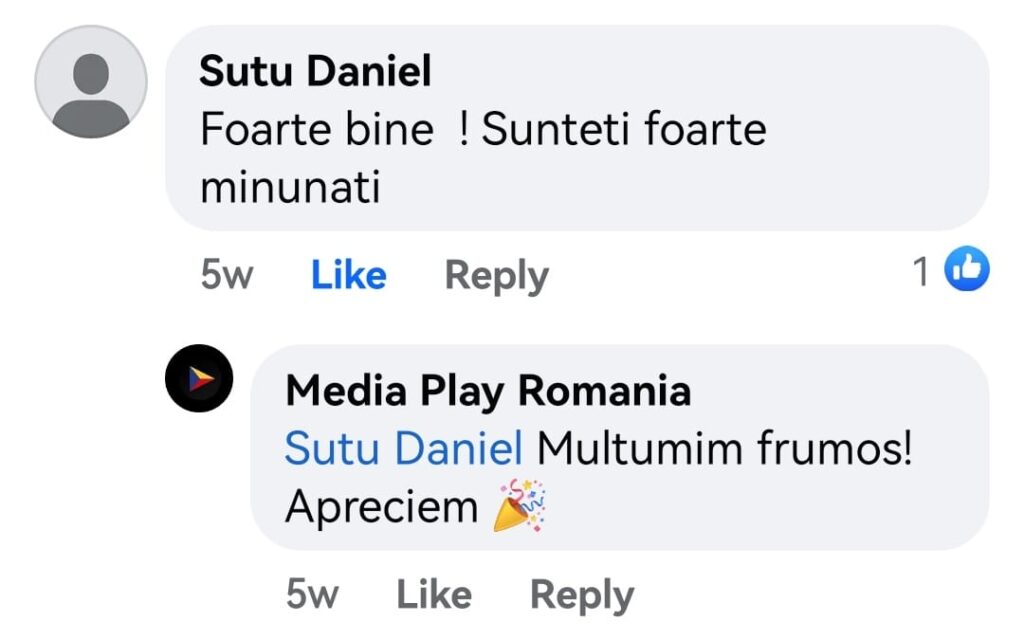Reply to Sutu Daniel's comment
The image size is (1024, 640).
(496, 275)
